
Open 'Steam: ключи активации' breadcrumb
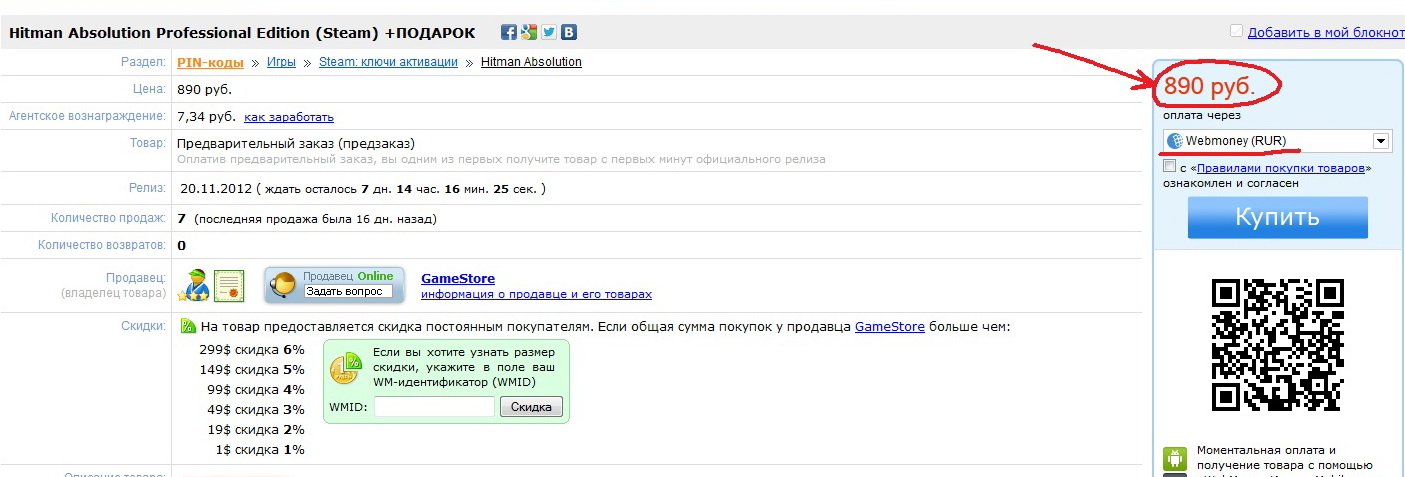(388, 62)
